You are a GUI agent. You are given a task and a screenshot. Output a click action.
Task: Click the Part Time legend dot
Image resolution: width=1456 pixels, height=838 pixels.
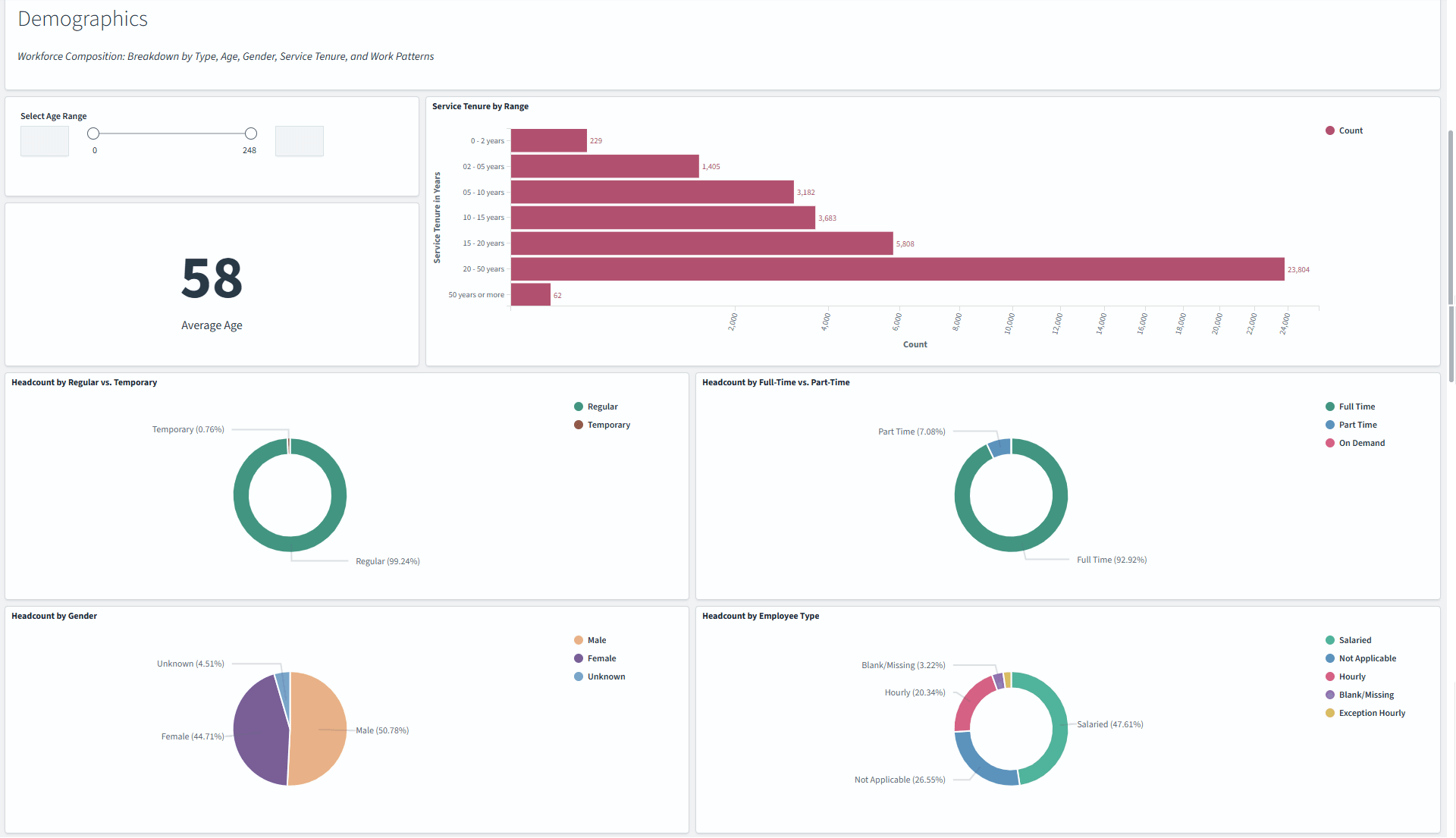click(1329, 425)
